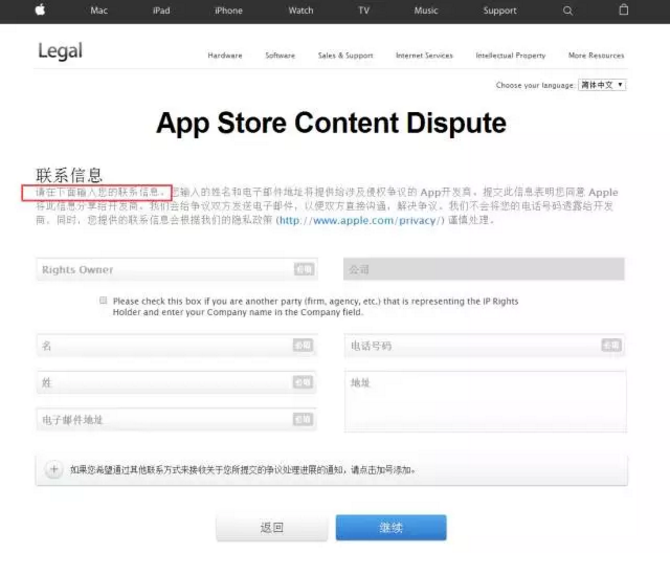This screenshot has height=561, width=671.
Task: Open the language selection dropdown
Action: coord(602,85)
